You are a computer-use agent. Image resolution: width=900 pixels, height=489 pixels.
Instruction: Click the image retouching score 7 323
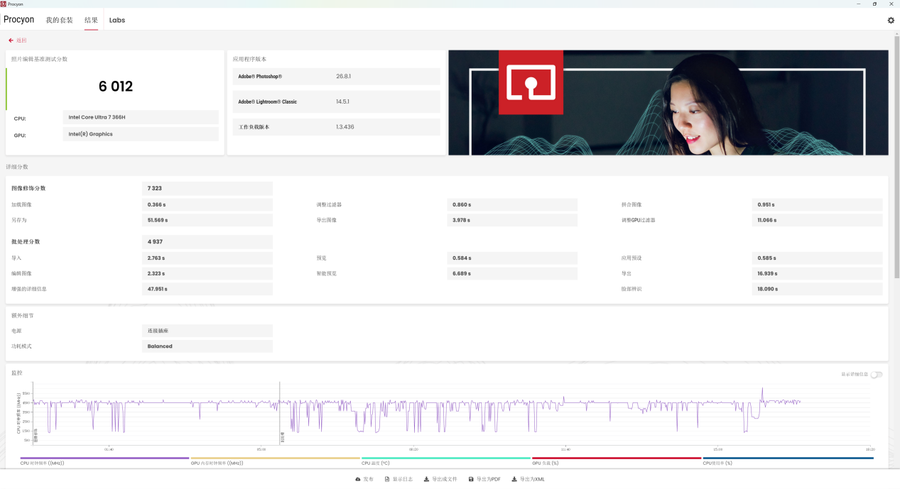point(207,188)
